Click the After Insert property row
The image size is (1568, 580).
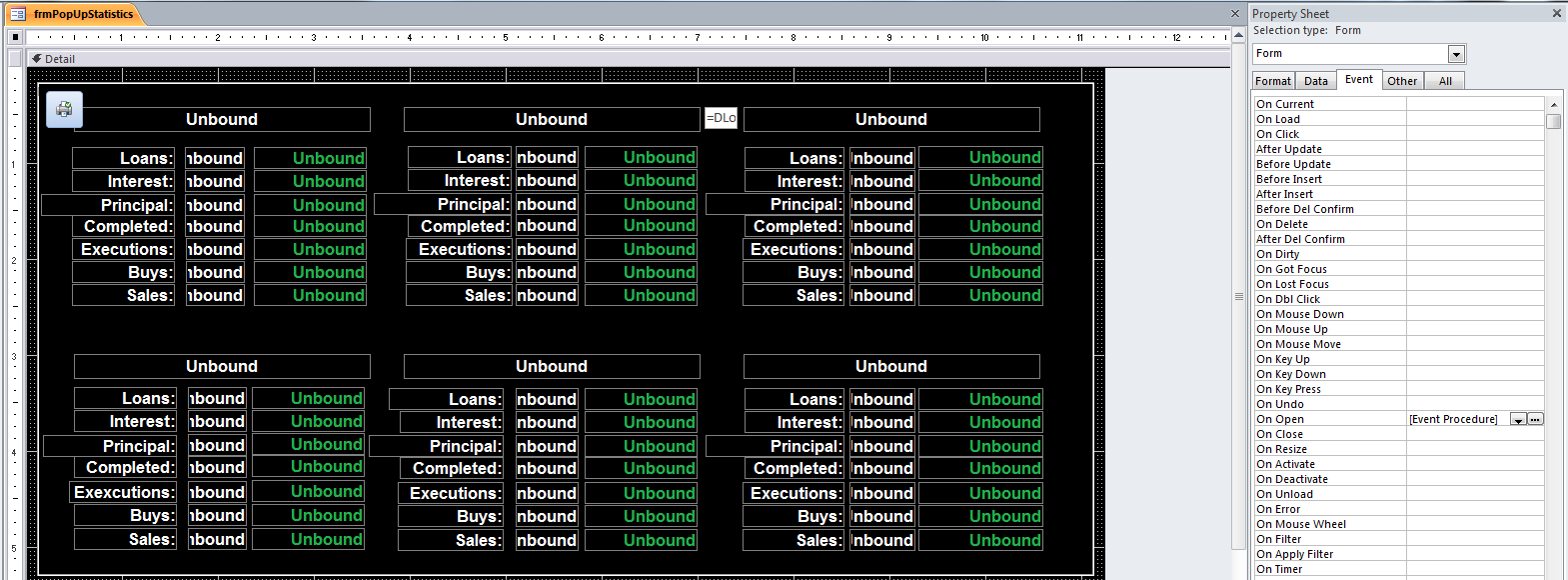pos(1399,194)
